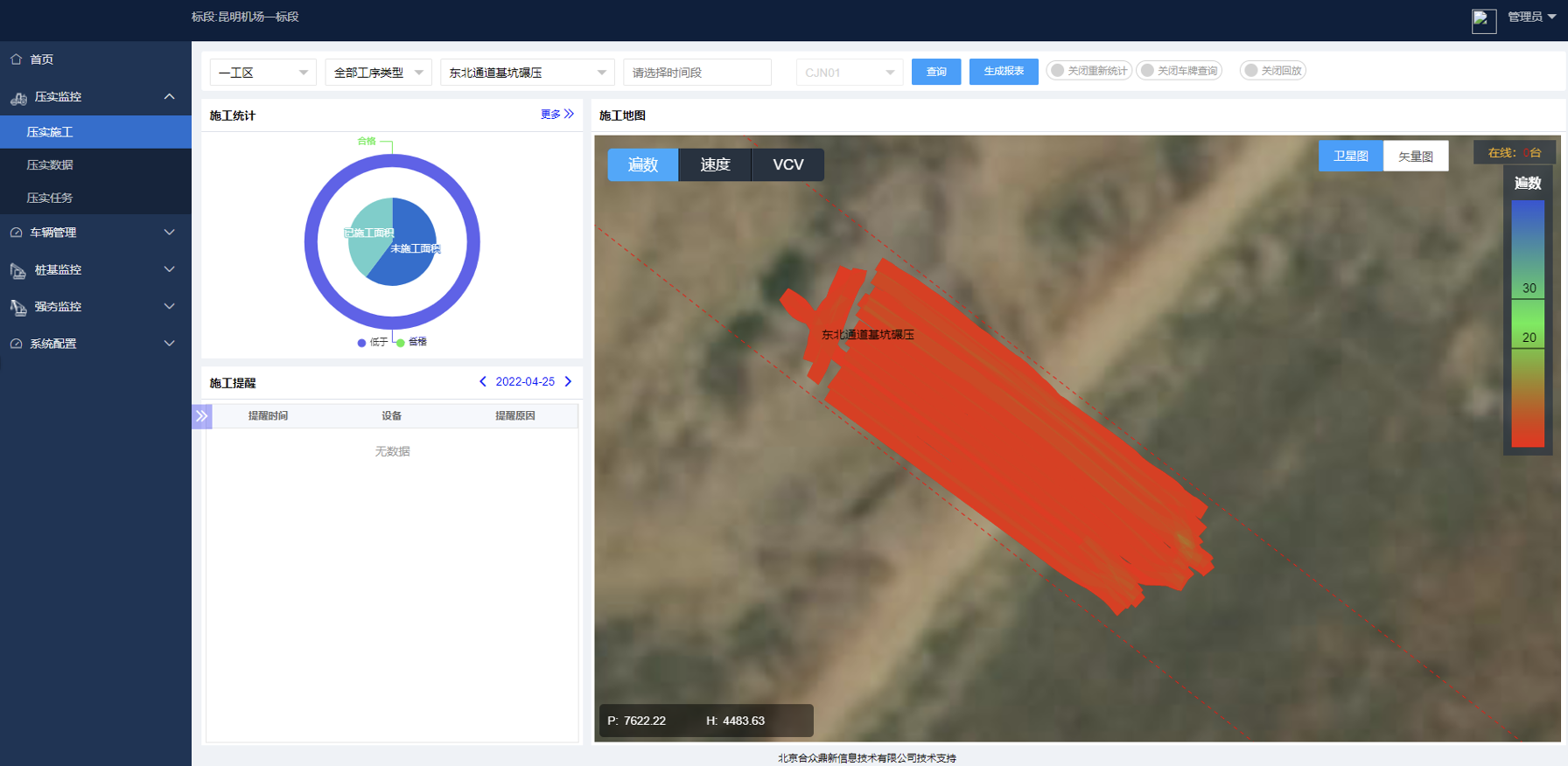
Task: Click the 查询 query button
Action: coord(935,72)
